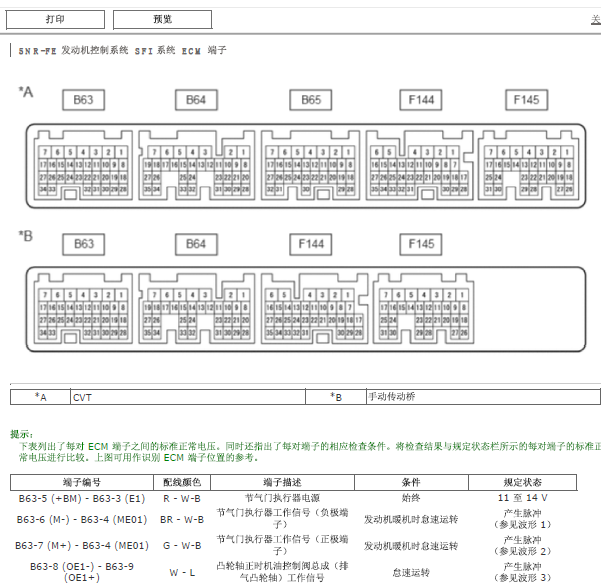Select the F145 connector label in diagram *B
The height and width of the screenshot is (585, 601).
pyautogui.click(x=421, y=244)
